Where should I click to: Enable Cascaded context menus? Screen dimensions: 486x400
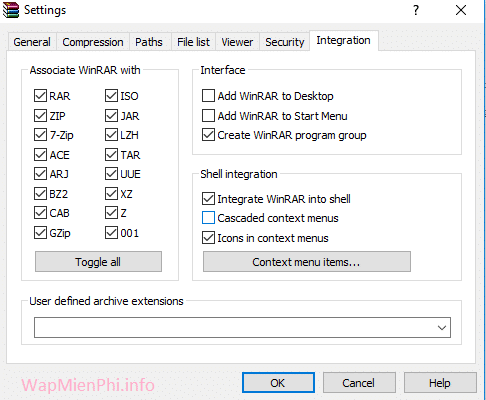tap(208, 218)
